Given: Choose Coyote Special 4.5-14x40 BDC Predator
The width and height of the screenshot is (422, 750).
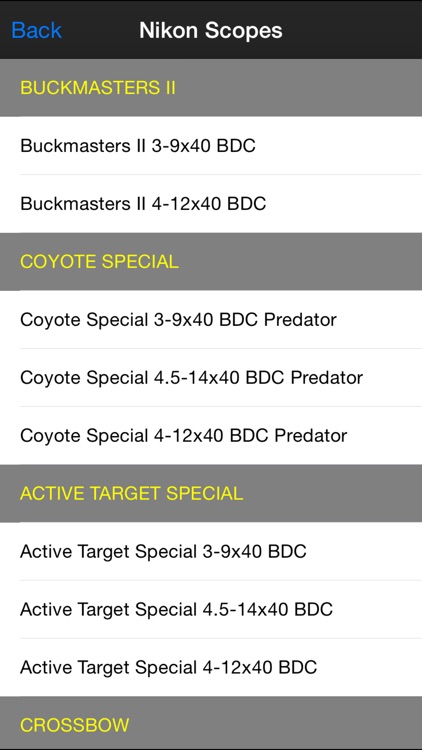Looking at the screenshot, I should point(211,377).
